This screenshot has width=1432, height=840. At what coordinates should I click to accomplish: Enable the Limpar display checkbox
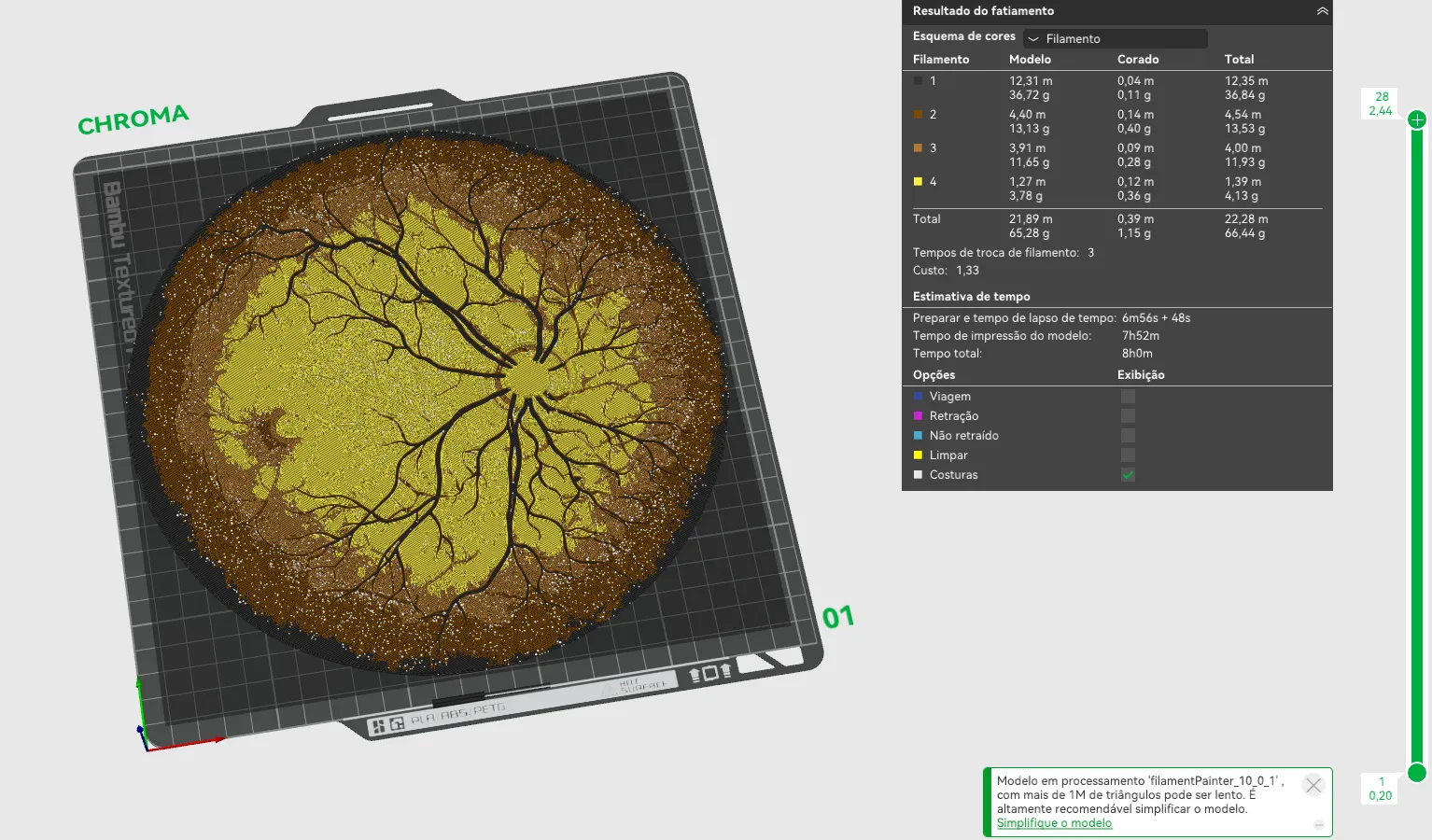tap(1128, 455)
